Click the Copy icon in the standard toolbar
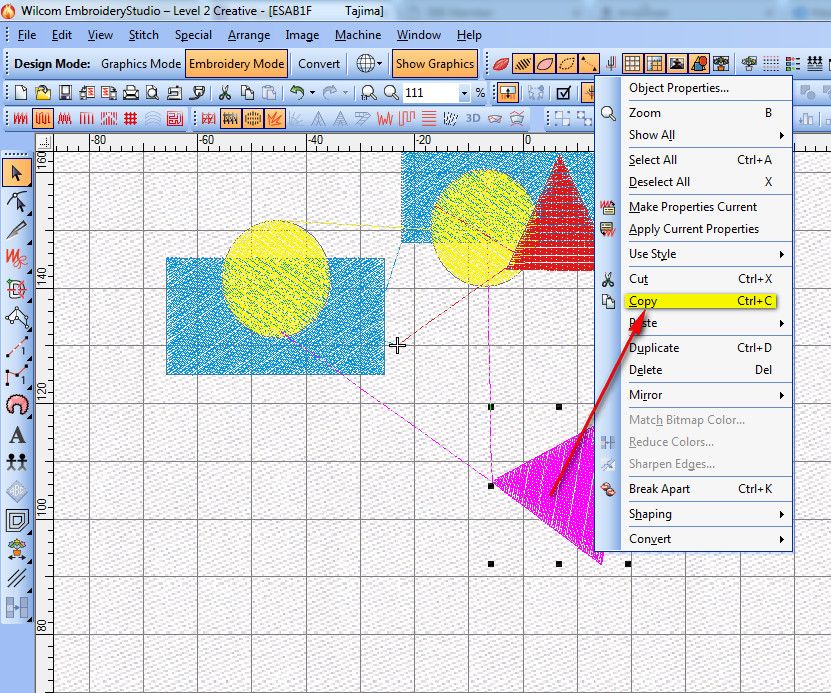831x693 pixels. 247,93
